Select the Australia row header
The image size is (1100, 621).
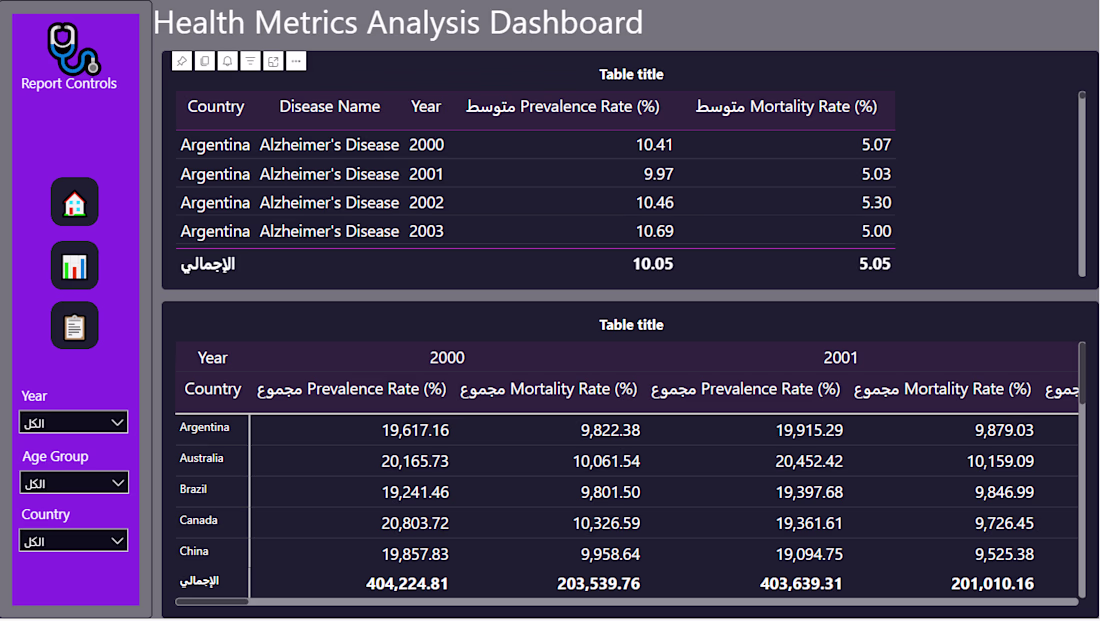[201, 458]
